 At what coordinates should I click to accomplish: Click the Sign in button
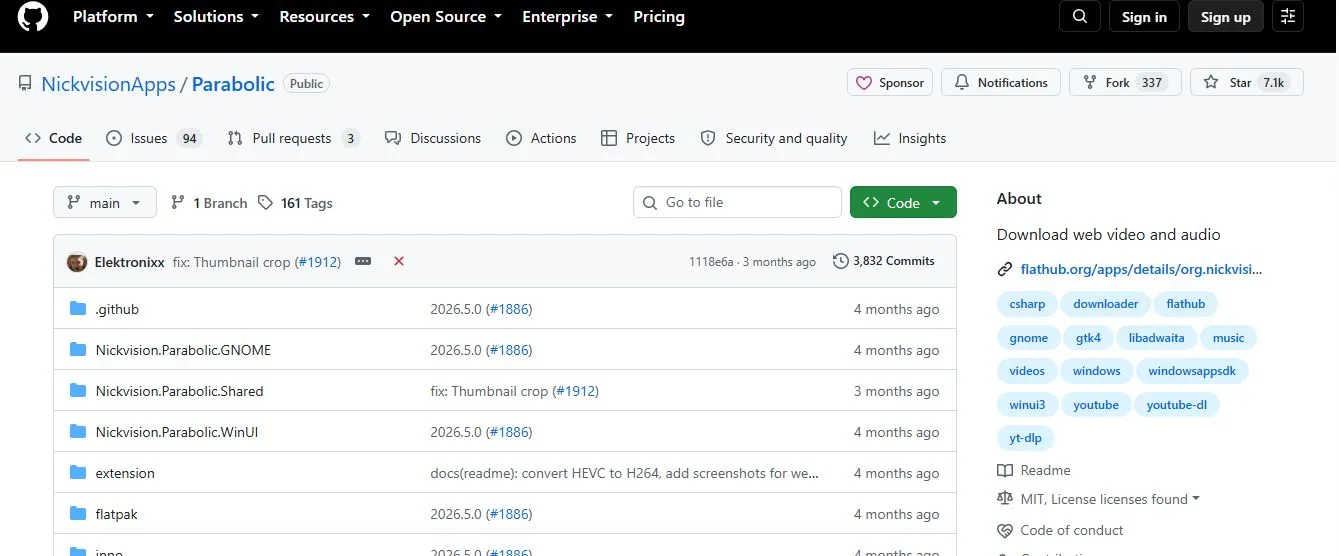click(1144, 16)
